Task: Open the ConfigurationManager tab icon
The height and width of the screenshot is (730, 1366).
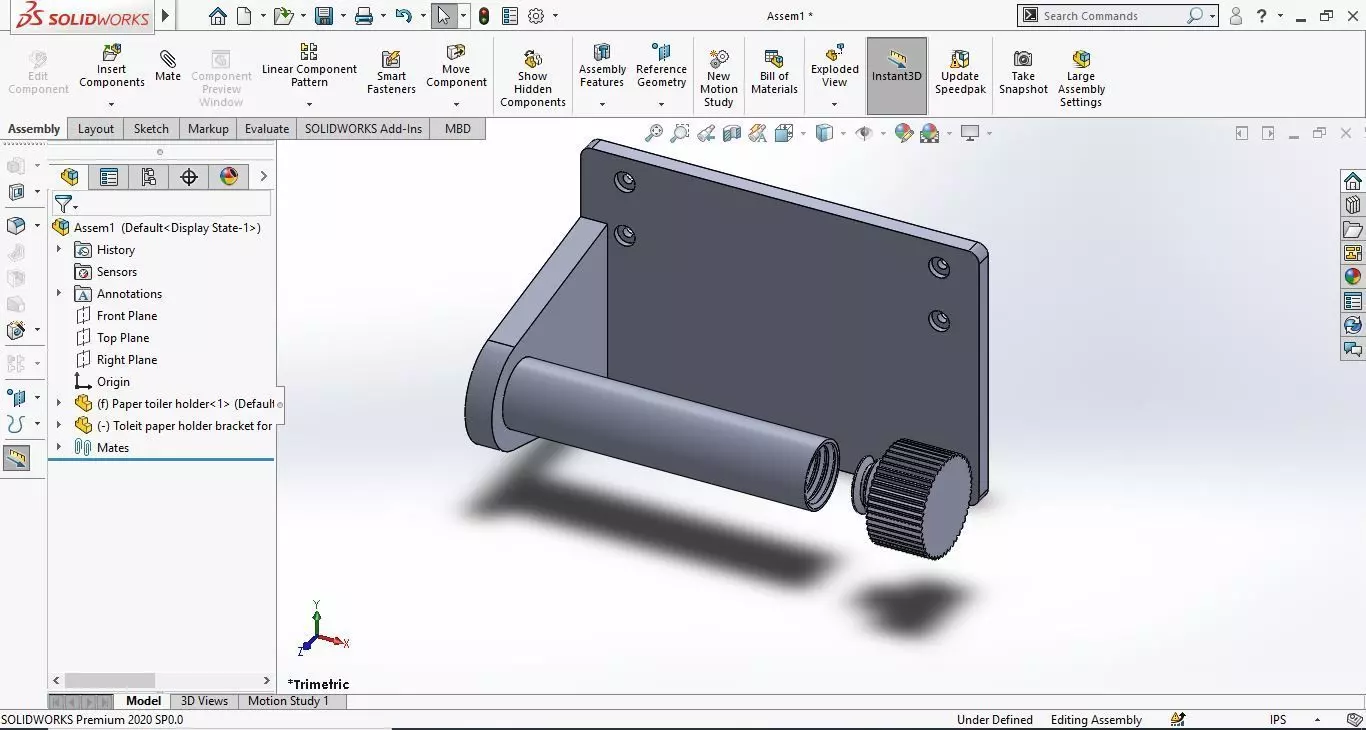Action: tap(149, 177)
